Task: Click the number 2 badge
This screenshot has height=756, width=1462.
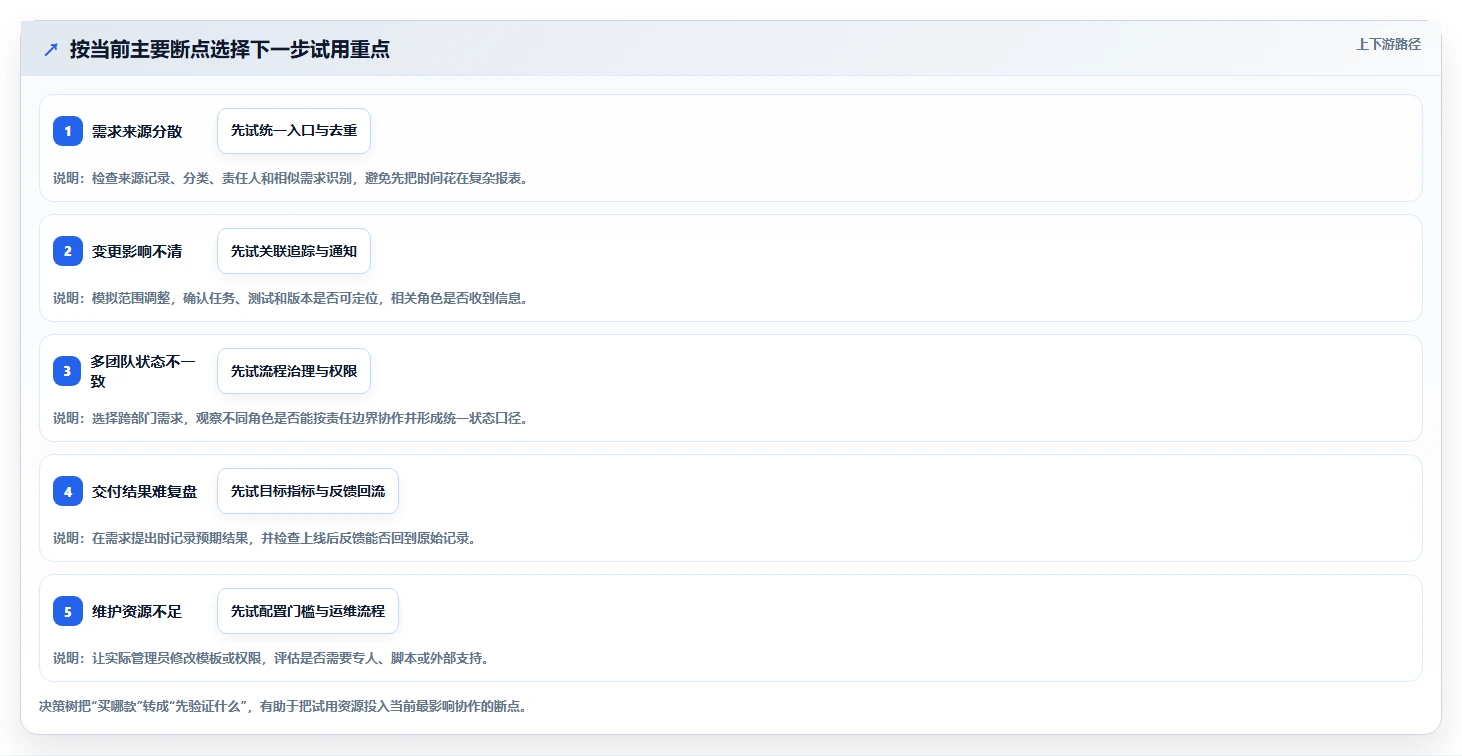Action: [x=68, y=251]
